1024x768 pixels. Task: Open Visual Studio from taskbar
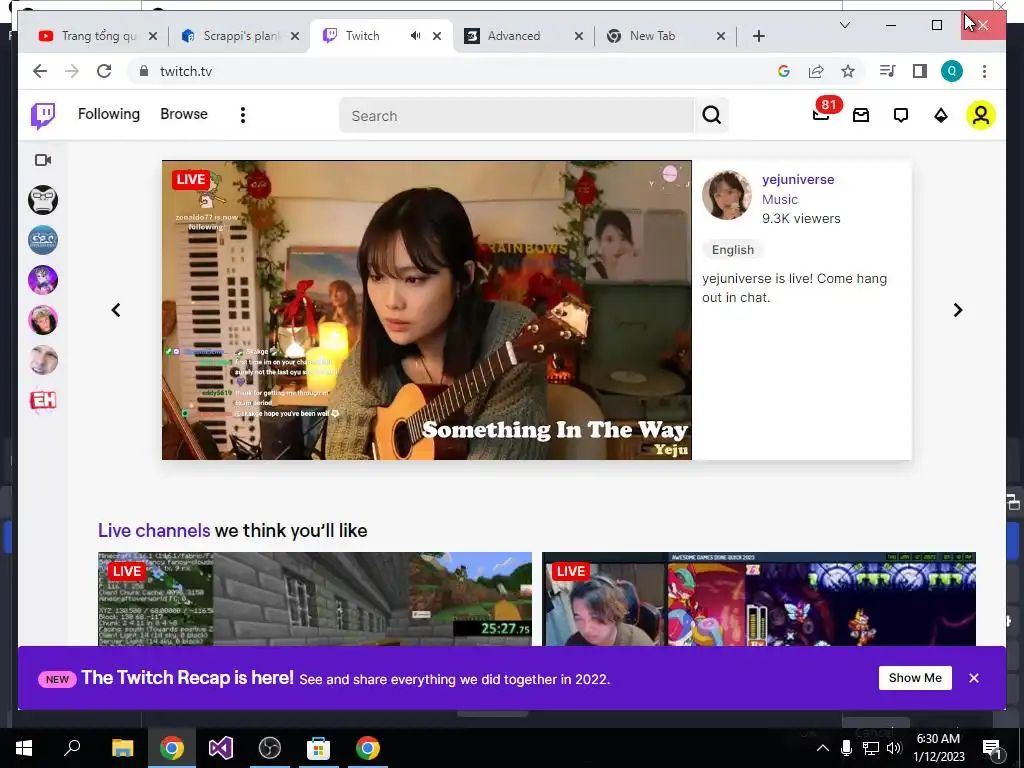[221, 748]
